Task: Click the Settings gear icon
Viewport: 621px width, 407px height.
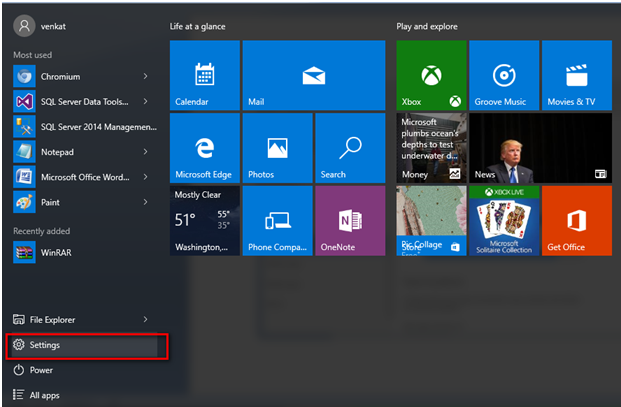Action: tap(19, 344)
